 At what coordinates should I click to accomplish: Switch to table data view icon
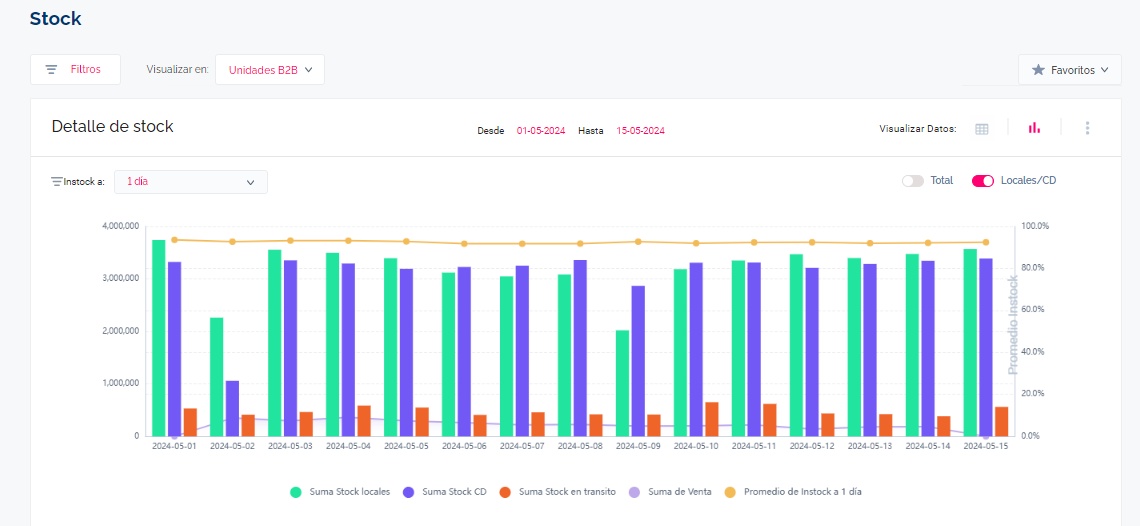(982, 128)
